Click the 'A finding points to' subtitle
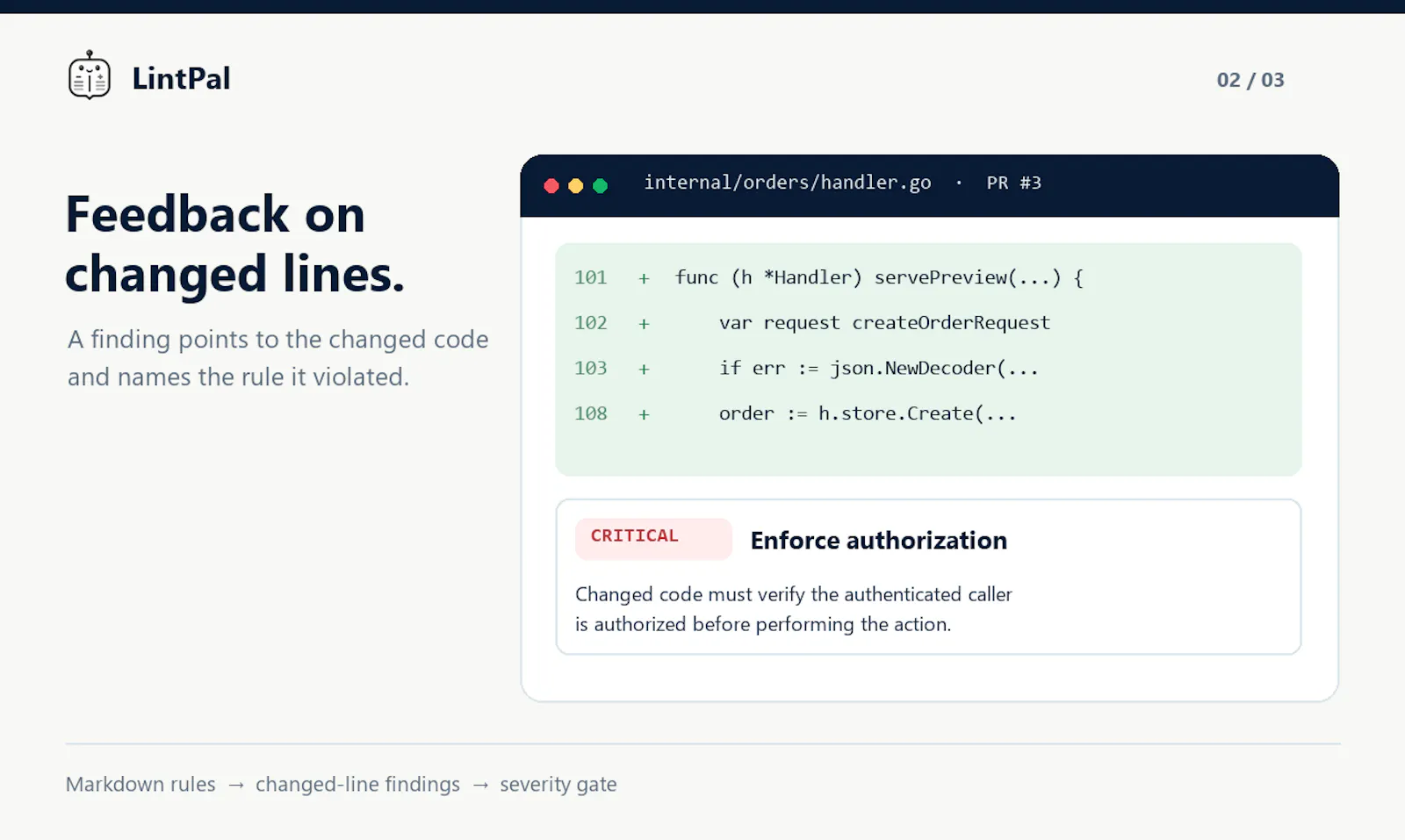This screenshot has height=840, width=1405. (x=277, y=358)
